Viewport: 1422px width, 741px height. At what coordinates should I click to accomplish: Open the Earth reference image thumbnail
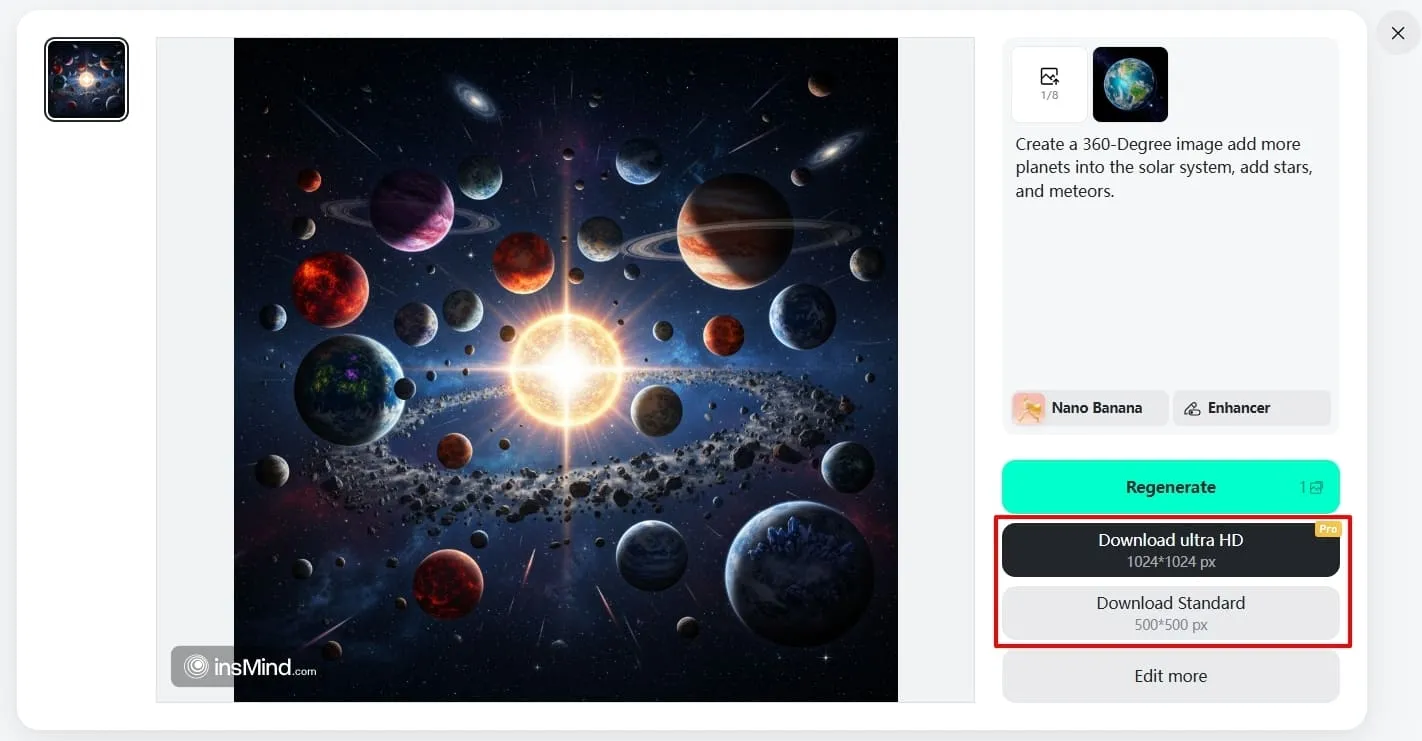point(1130,84)
